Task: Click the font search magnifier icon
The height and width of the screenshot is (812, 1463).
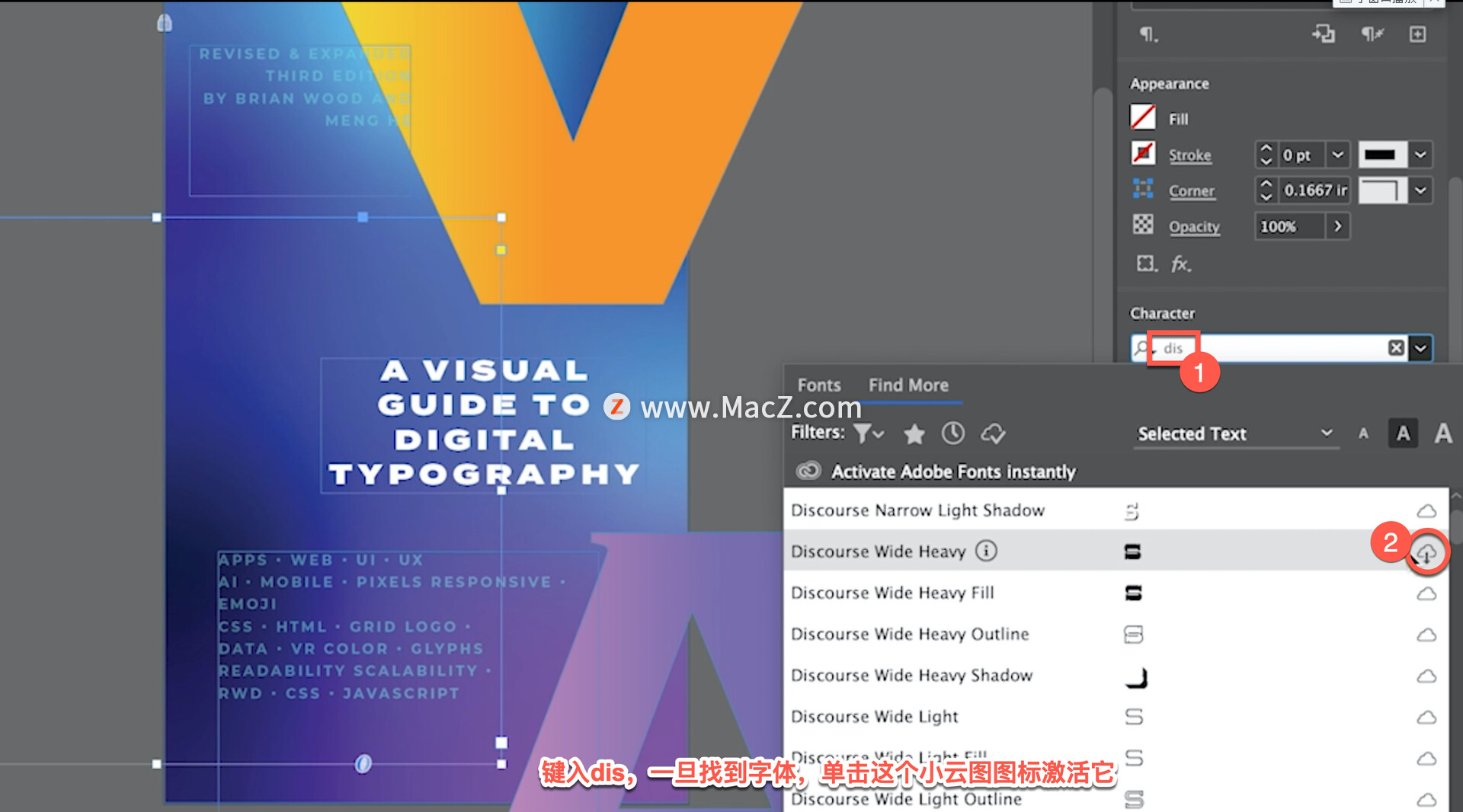Action: [1141, 348]
